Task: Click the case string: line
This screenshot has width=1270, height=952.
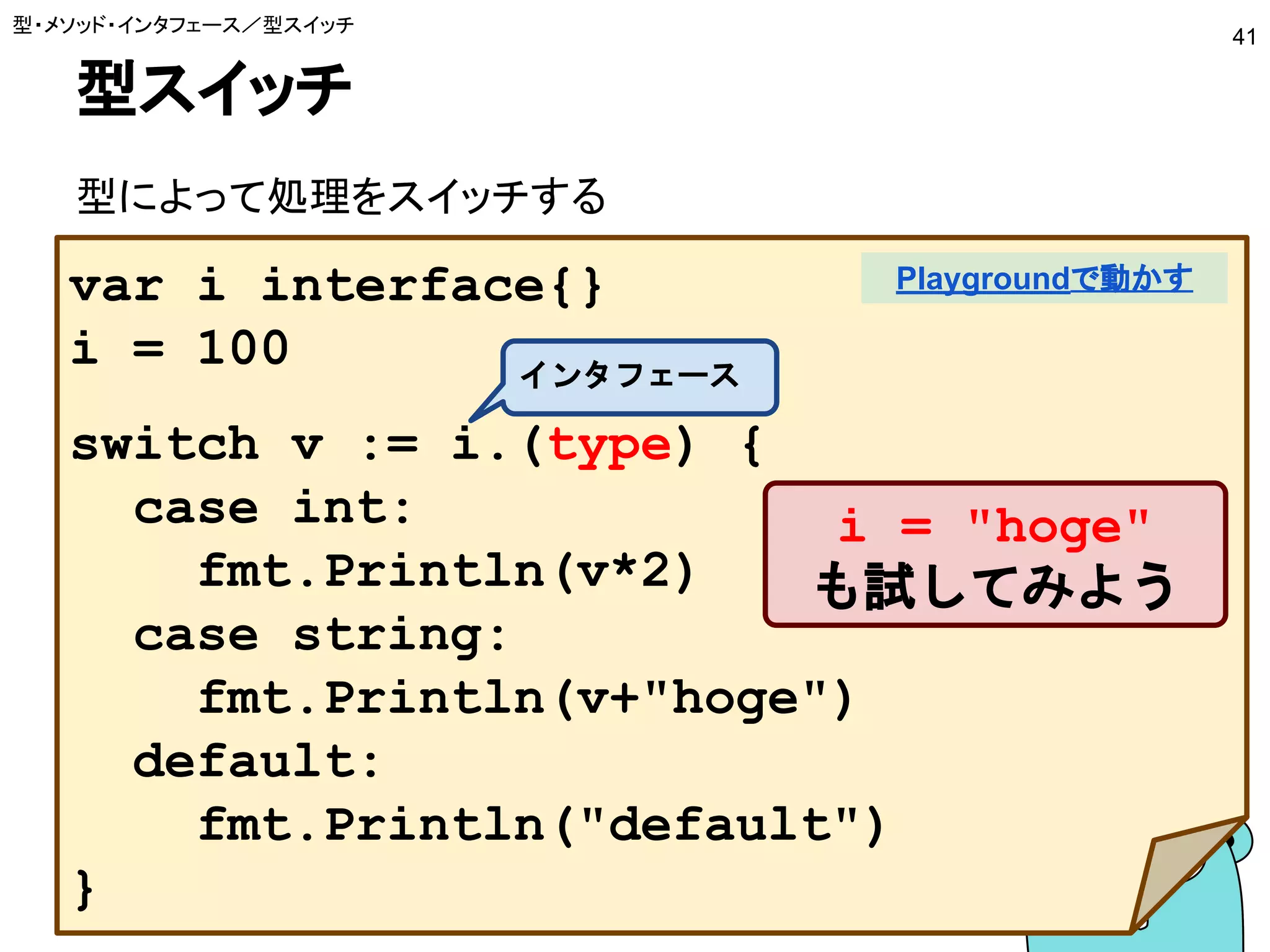Action: point(320,635)
